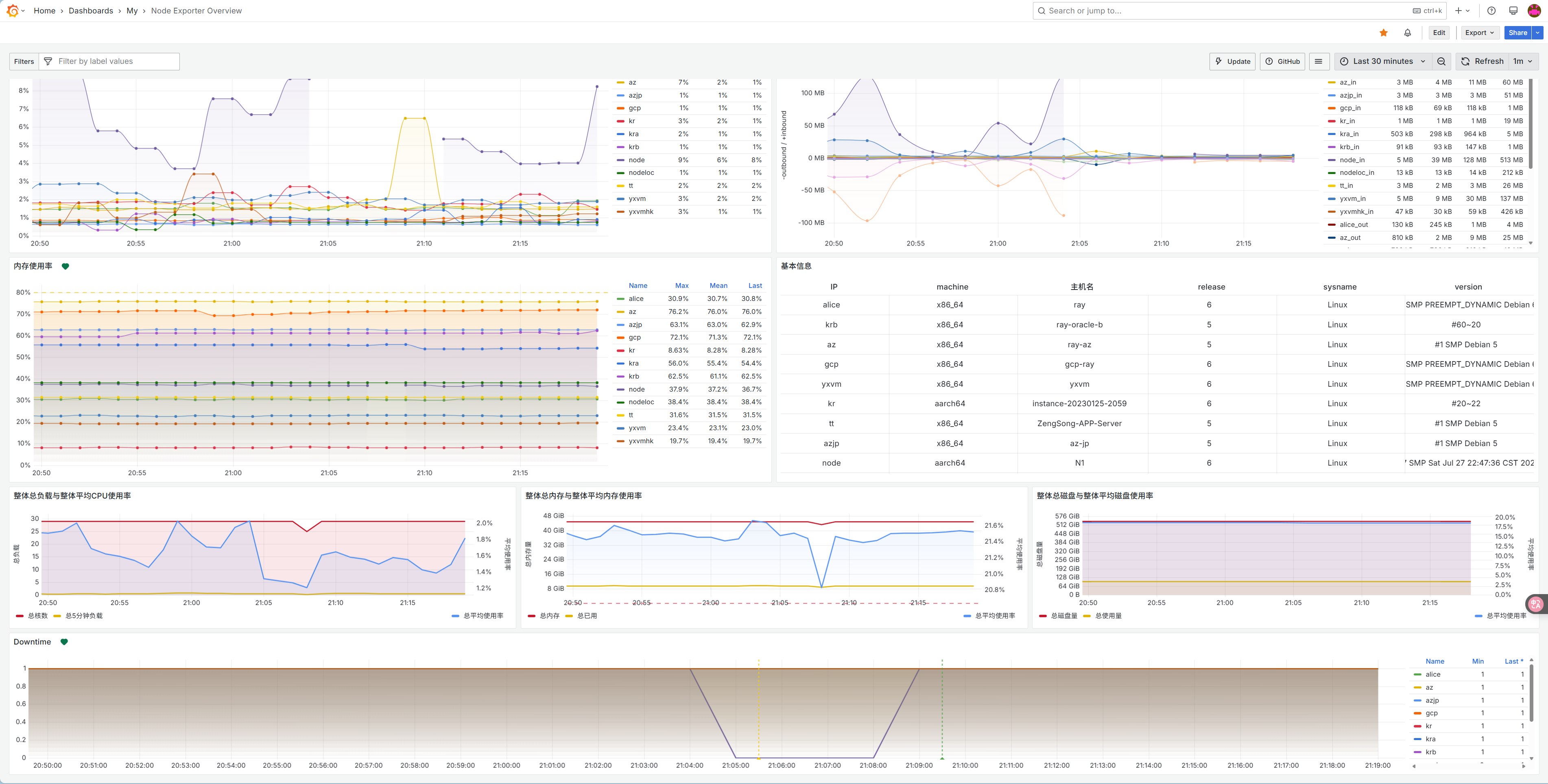The height and width of the screenshot is (784, 1548).
Task: Toggle alice series in memory legend
Action: click(x=636, y=298)
